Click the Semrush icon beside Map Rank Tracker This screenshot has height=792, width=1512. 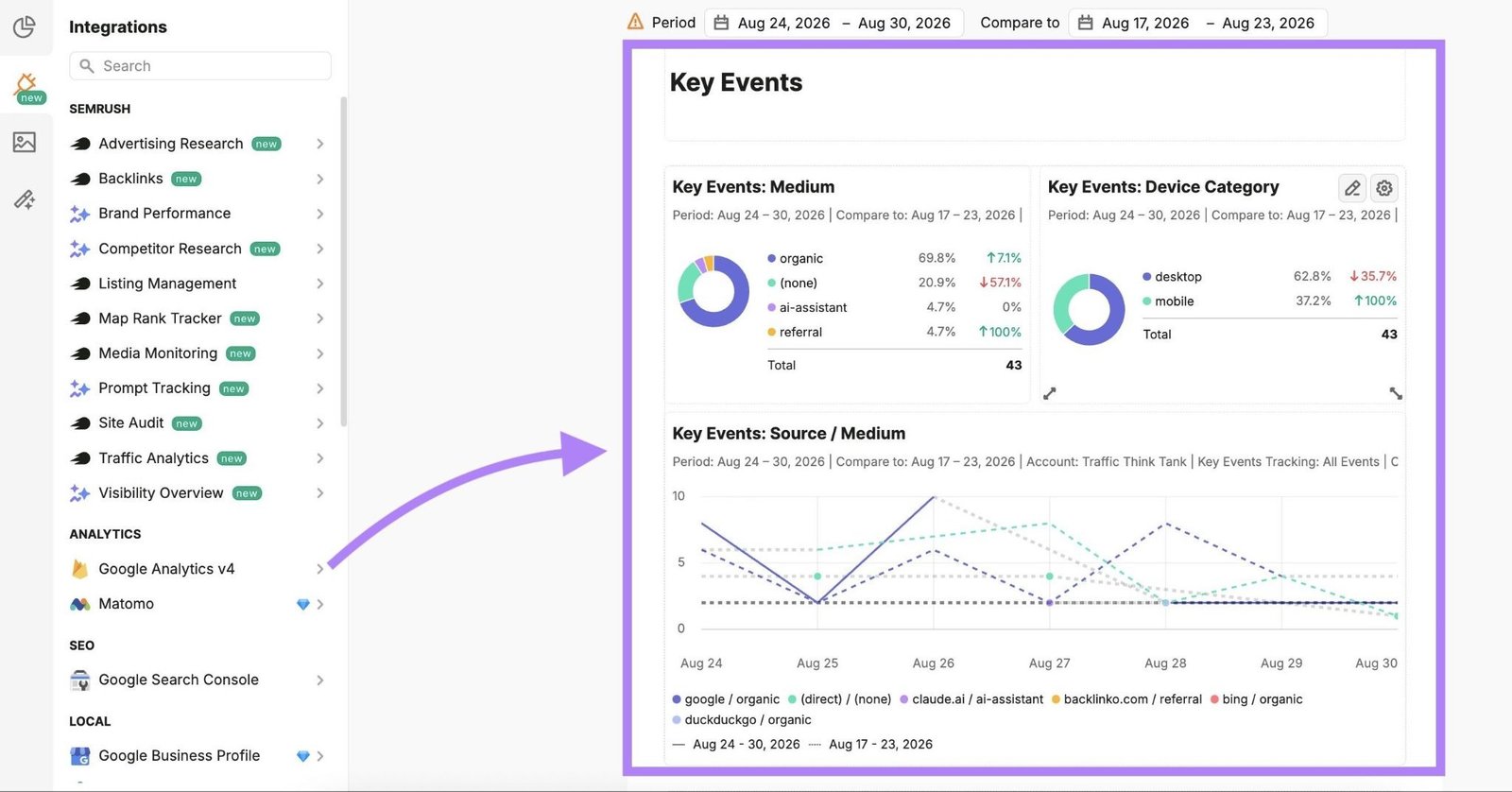tap(80, 319)
